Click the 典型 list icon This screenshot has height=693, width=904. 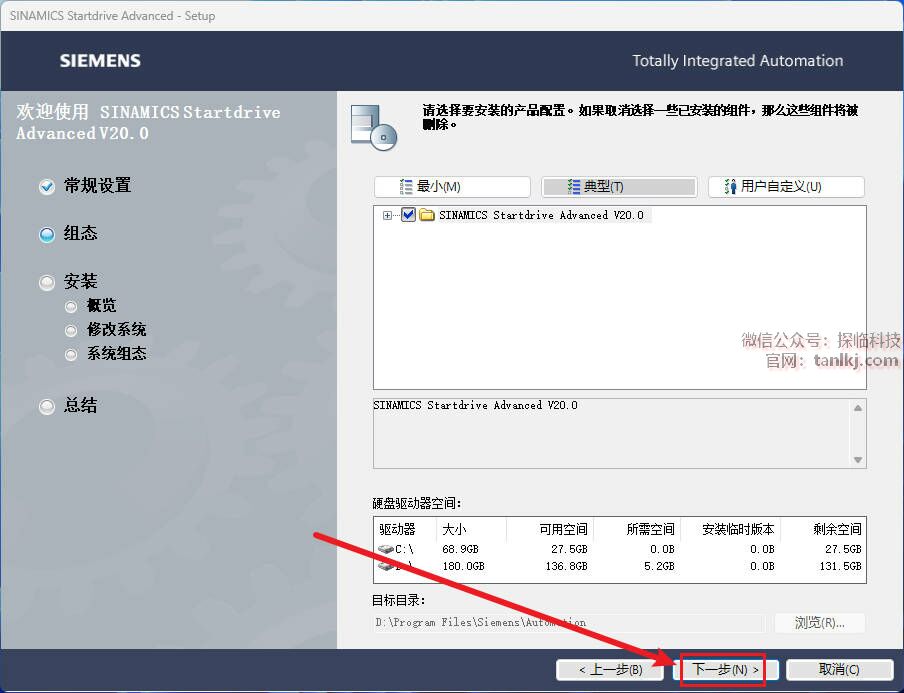[574, 187]
